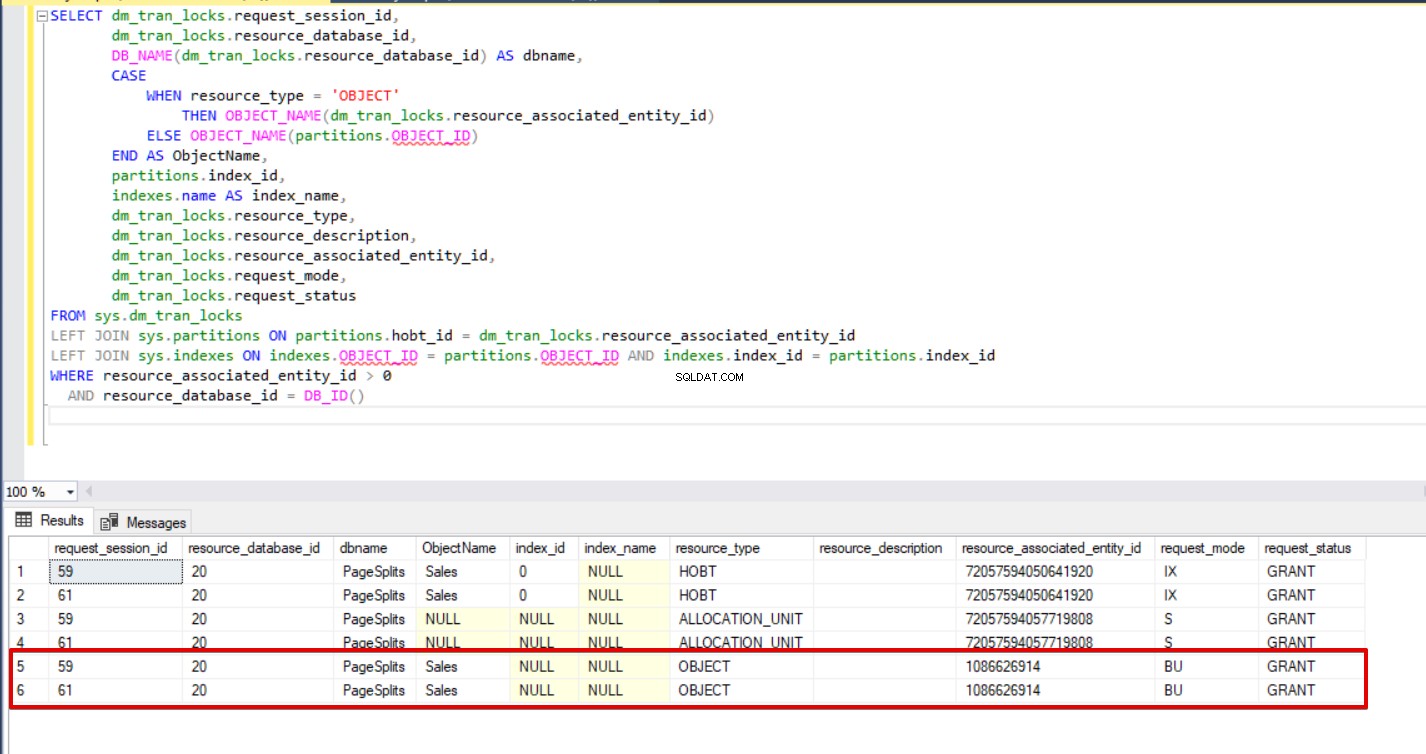Select the resource_type column header
This screenshot has height=754, width=1426.
742,548
